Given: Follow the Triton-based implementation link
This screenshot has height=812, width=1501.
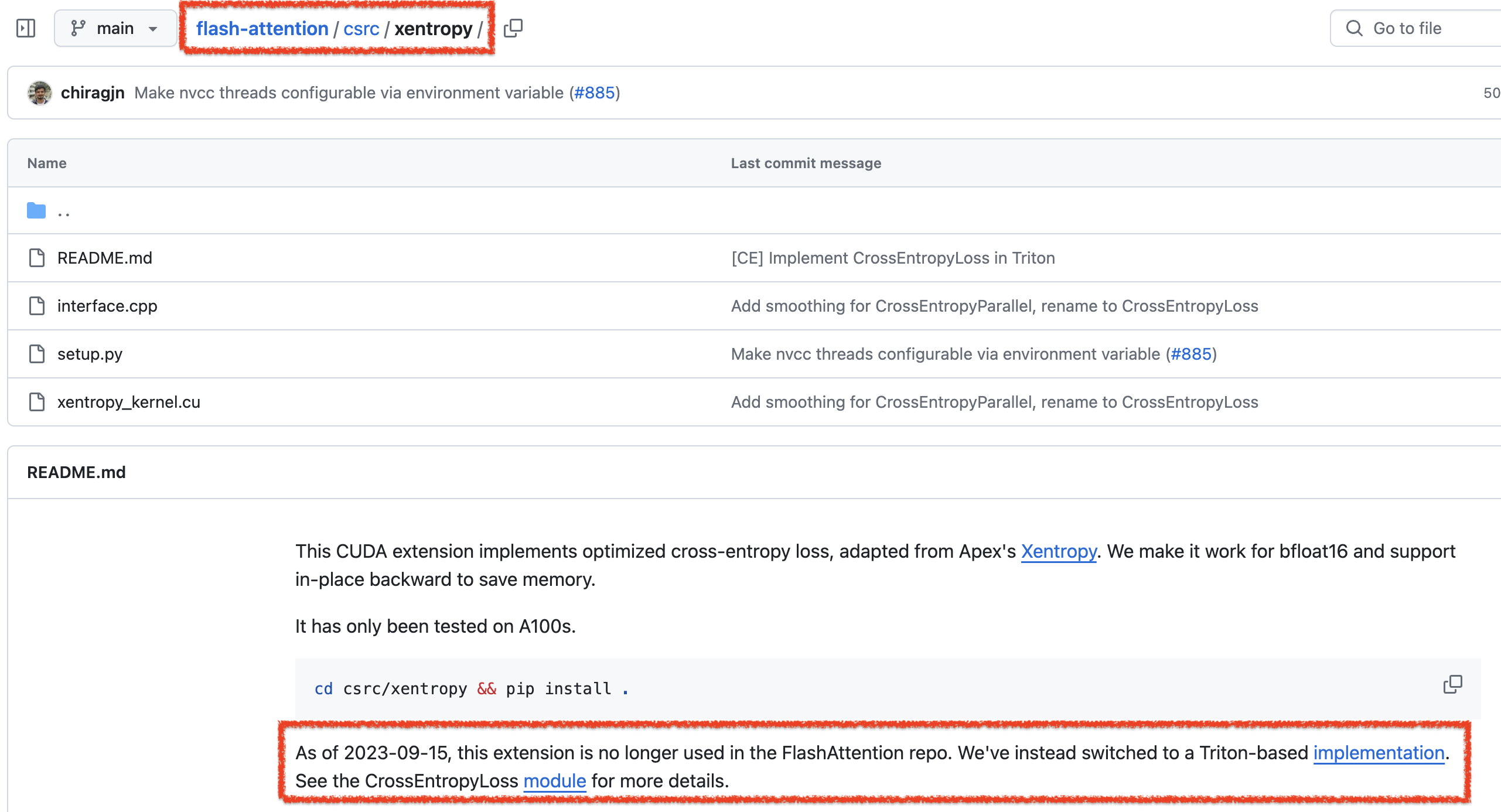Looking at the screenshot, I should point(1379,753).
